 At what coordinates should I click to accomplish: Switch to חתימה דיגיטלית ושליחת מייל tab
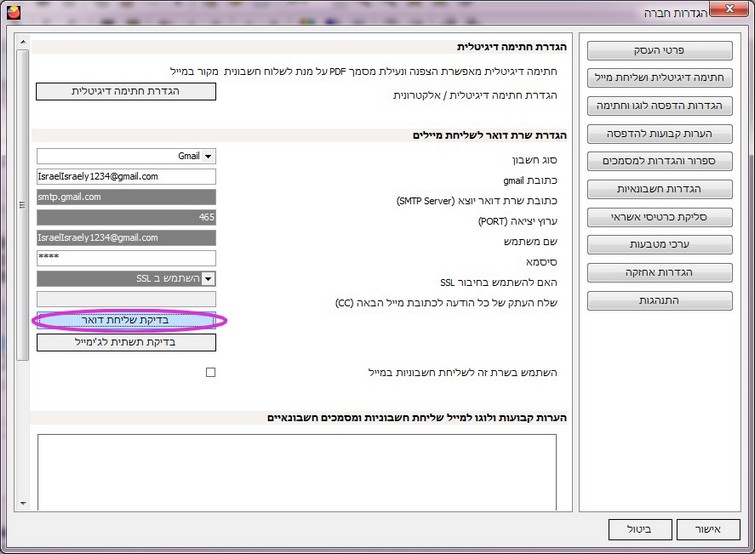(659, 78)
